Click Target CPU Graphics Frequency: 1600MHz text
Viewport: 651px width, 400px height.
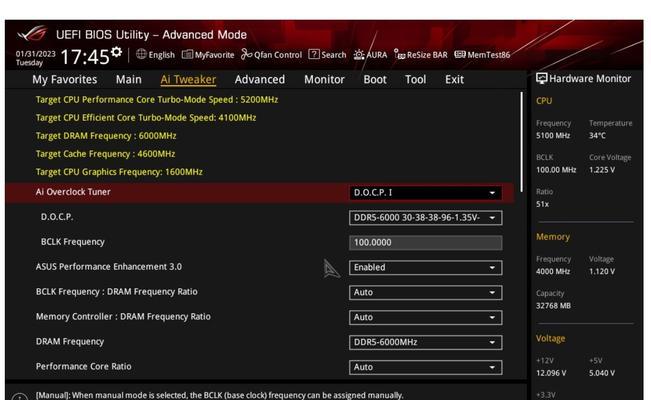(119, 172)
